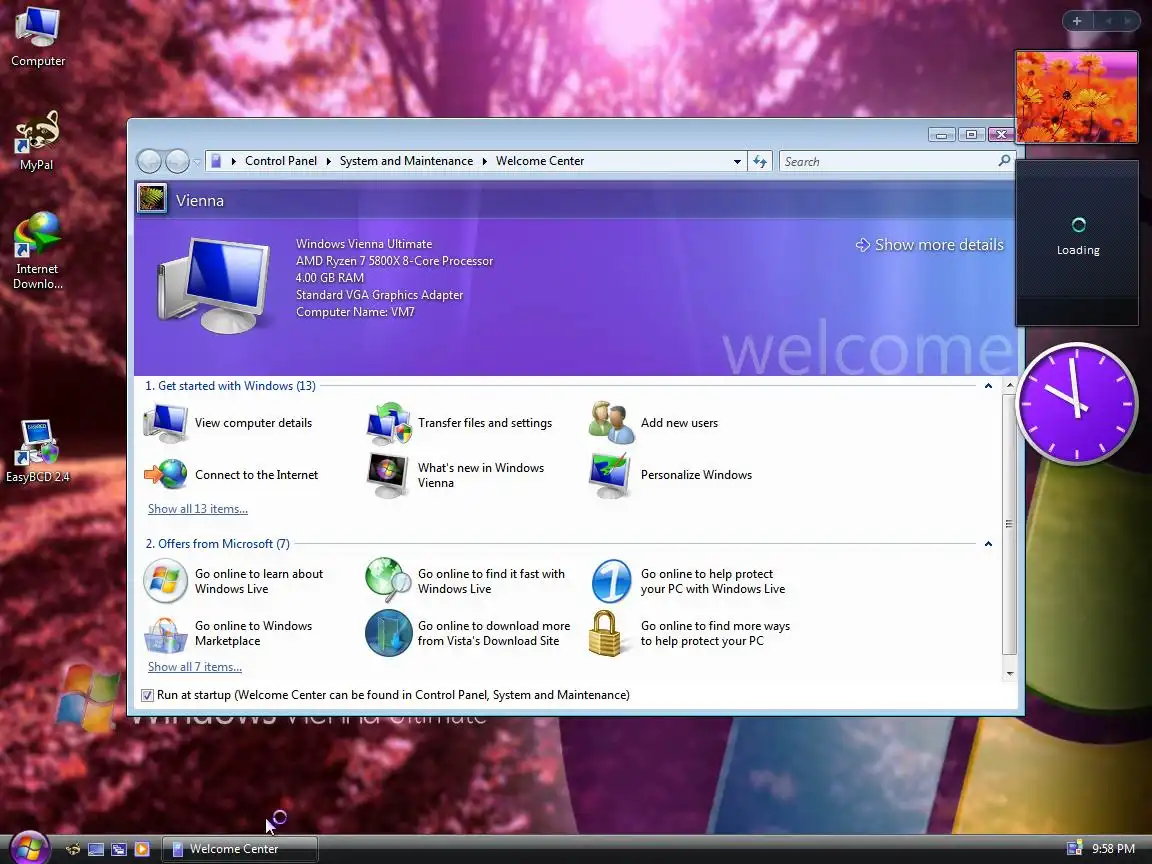Click the sidebar next gadgets arrow
The width and height of the screenshot is (1152, 864).
click(1127, 21)
